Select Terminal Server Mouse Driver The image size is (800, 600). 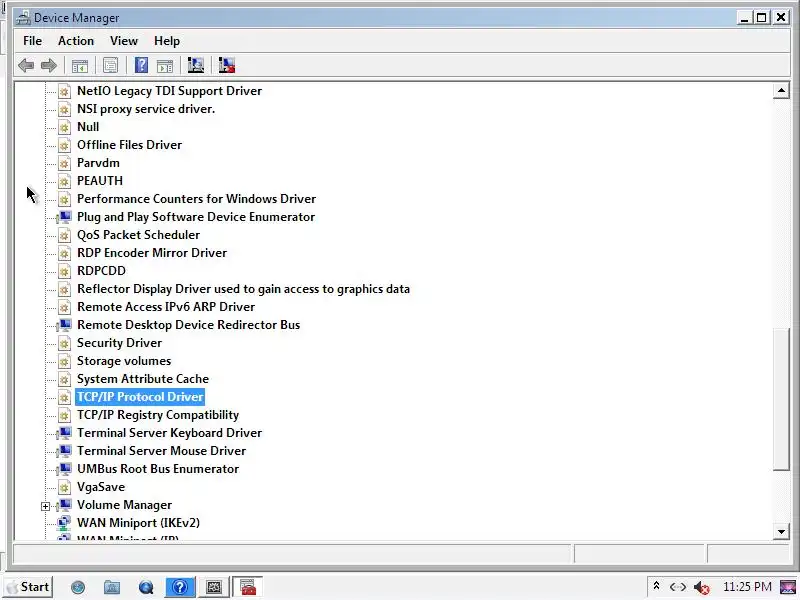pyautogui.click(x=161, y=451)
